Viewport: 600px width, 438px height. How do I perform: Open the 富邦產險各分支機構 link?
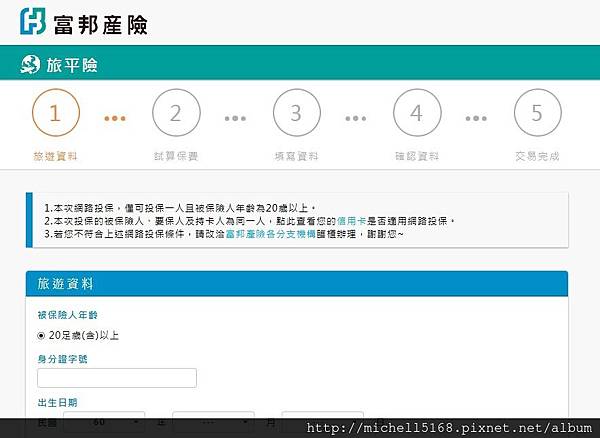(271, 234)
